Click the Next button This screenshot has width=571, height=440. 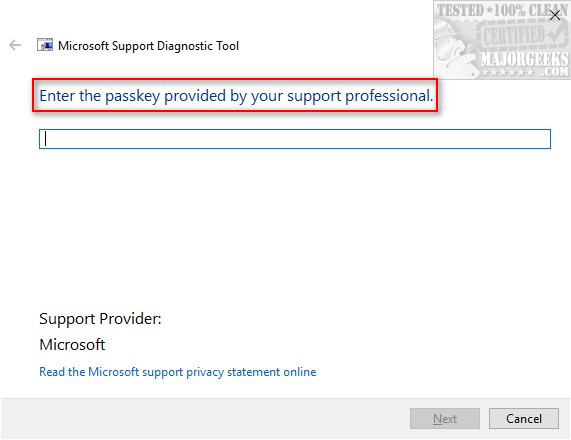pyautogui.click(x=444, y=419)
